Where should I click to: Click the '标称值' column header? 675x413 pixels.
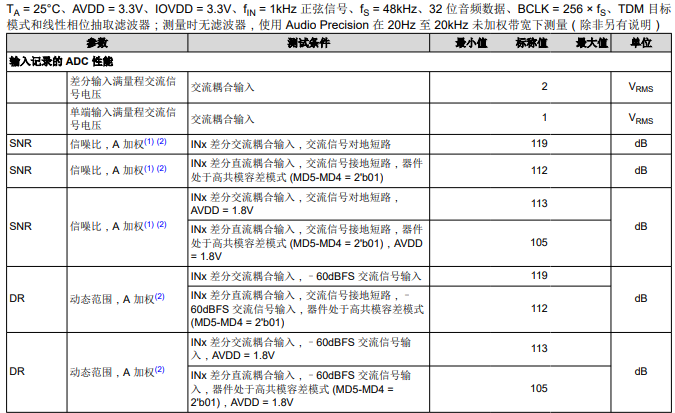click(532, 43)
